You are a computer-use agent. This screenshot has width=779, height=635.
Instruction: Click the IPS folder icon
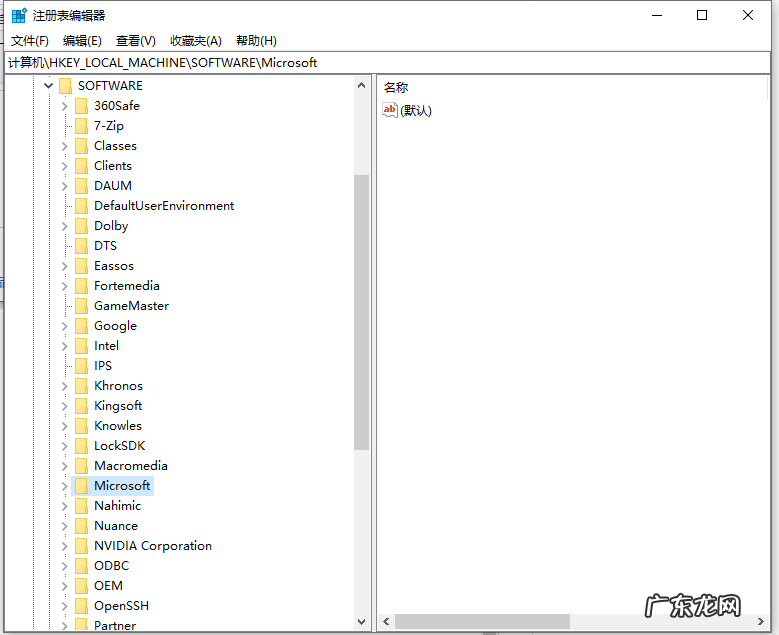81,366
